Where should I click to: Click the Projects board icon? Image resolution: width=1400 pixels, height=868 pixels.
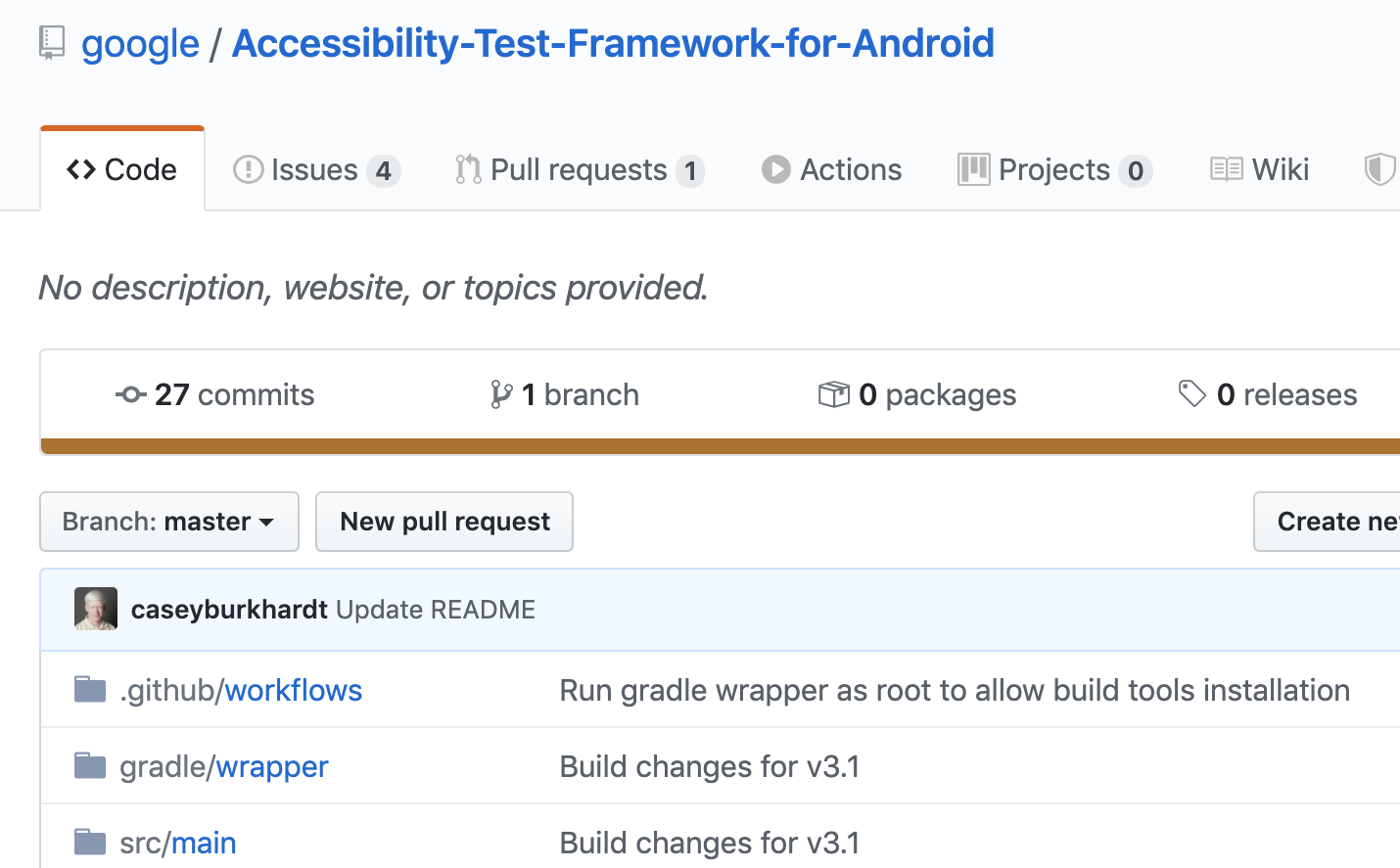(x=972, y=169)
